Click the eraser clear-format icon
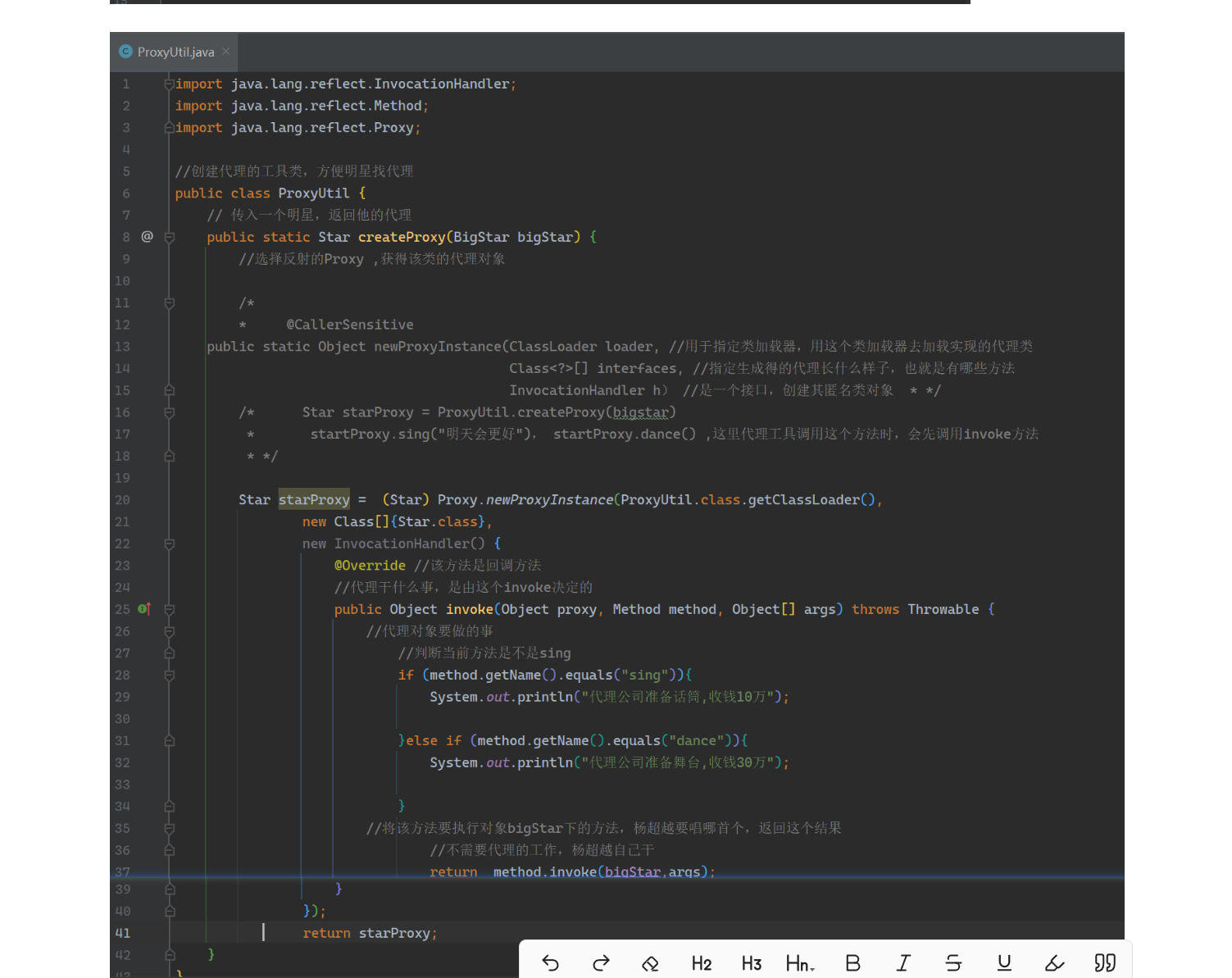The image size is (1232, 978). click(x=651, y=963)
